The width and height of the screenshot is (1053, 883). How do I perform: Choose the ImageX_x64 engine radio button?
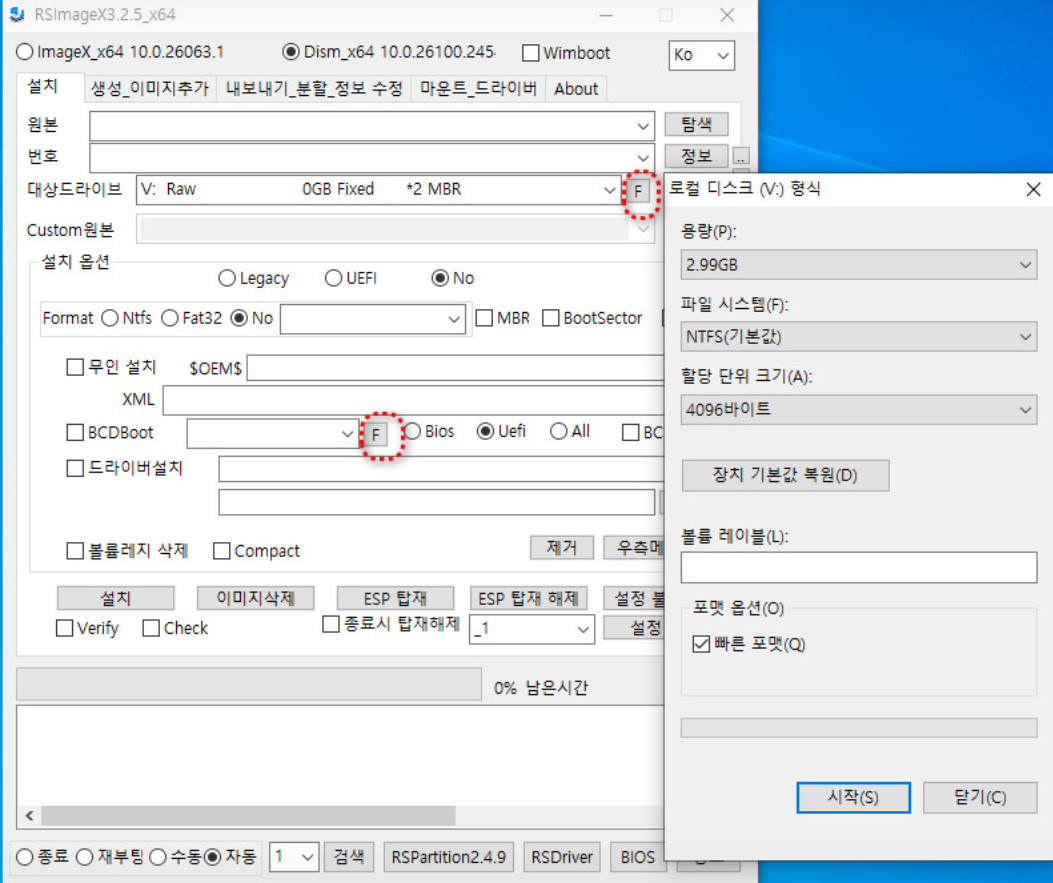click(26, 52)
